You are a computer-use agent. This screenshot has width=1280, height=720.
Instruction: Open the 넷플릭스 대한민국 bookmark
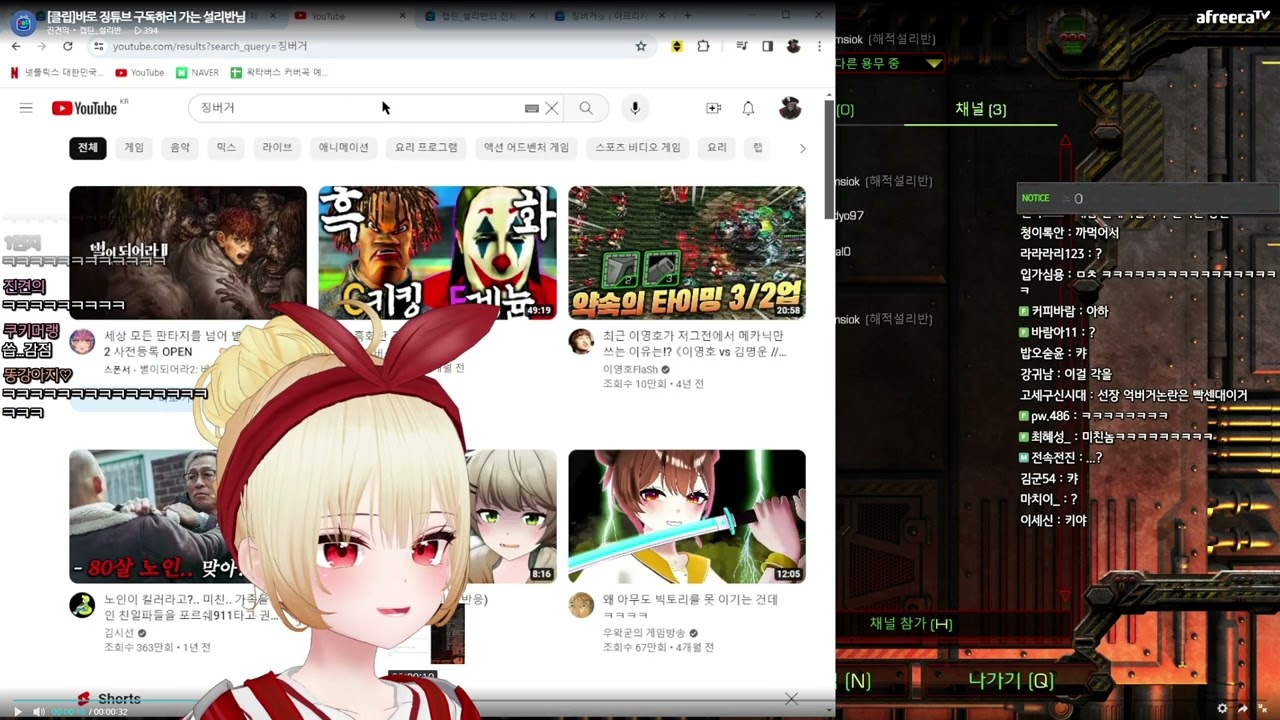point(56,73)
